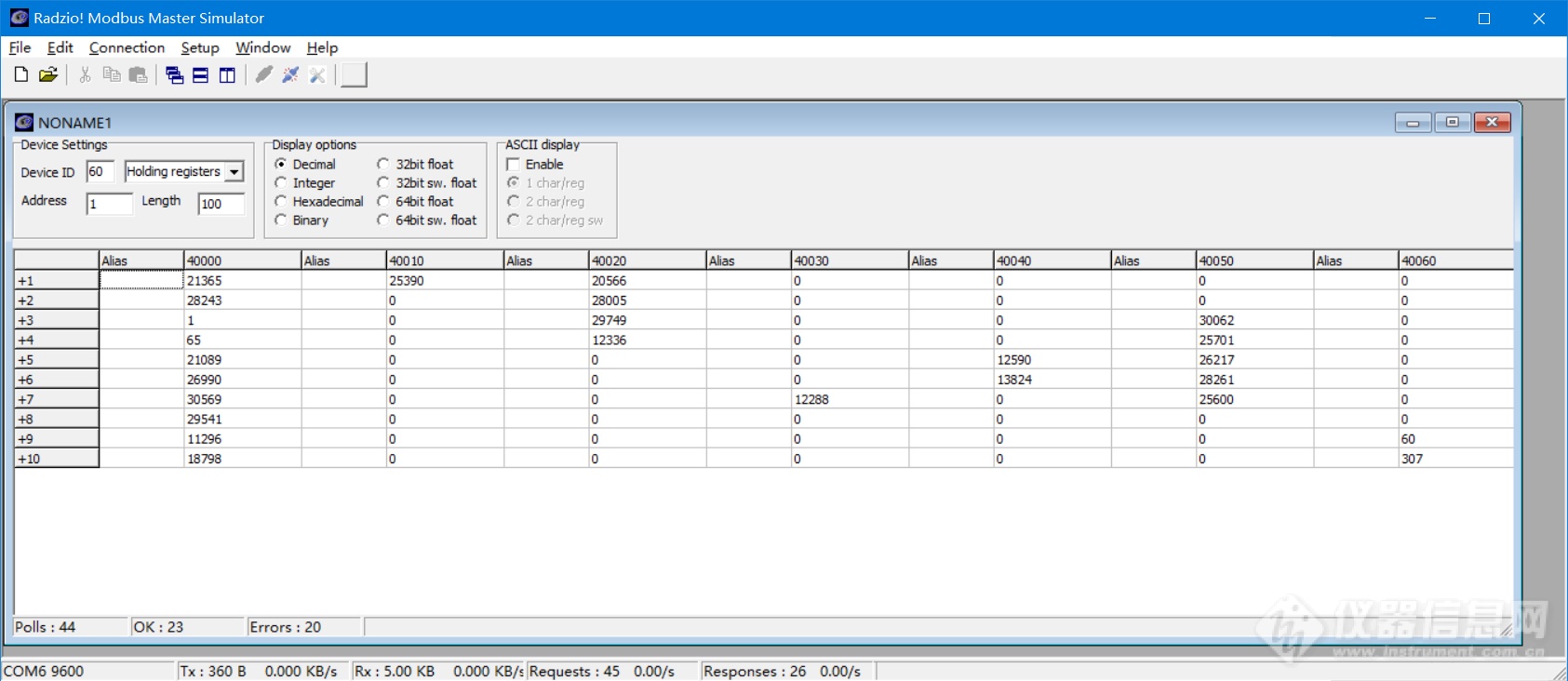Expand the Holding registers dropdown
The width and height of the screenshot is (1568, 681).
click(x=235, y=172)
